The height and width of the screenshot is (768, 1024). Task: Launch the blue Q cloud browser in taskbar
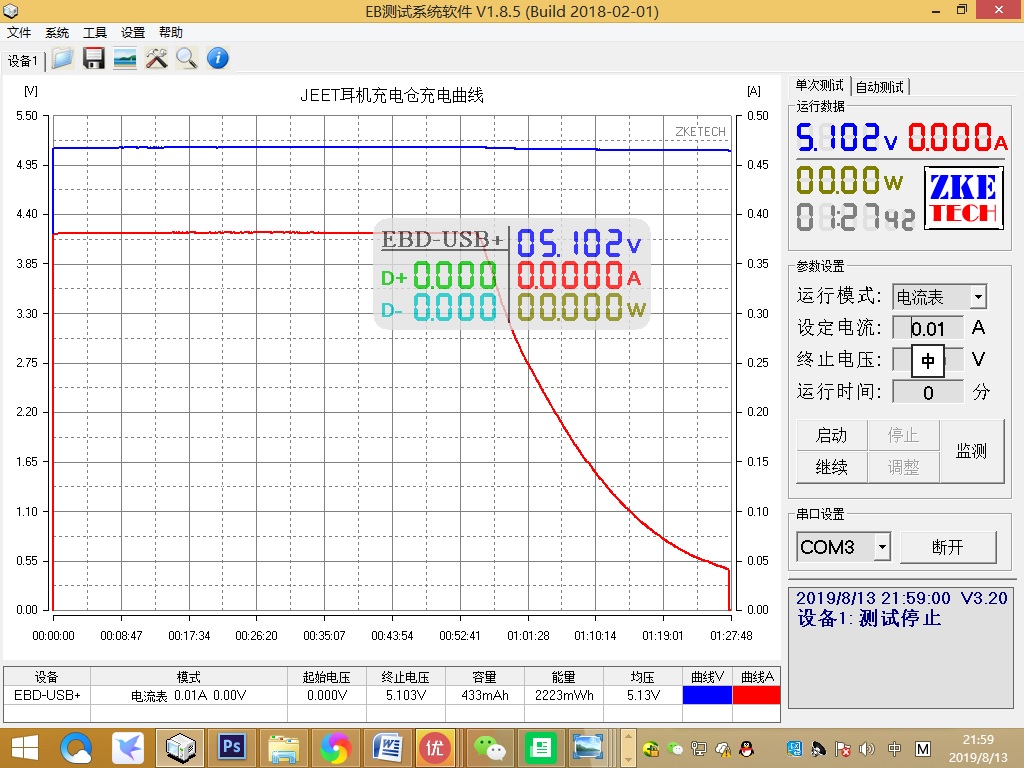click(76, 748)
